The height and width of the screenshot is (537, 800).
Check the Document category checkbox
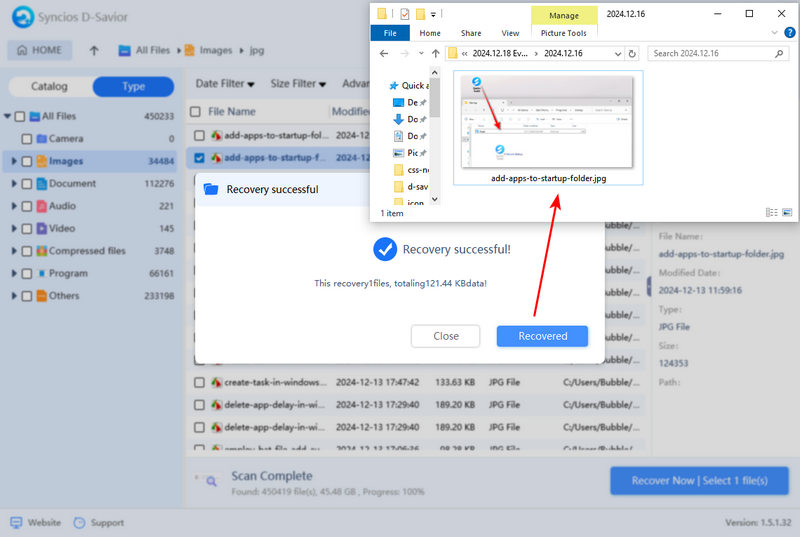(x=27, y=184)
